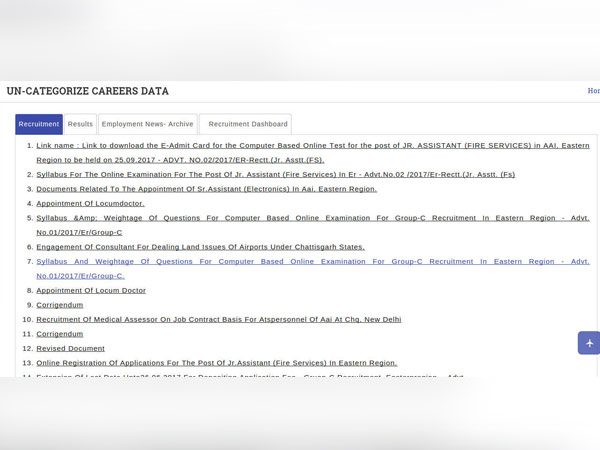Open the Corrigendum link numbered eleven
600x450 pixels.
[60, 334]
